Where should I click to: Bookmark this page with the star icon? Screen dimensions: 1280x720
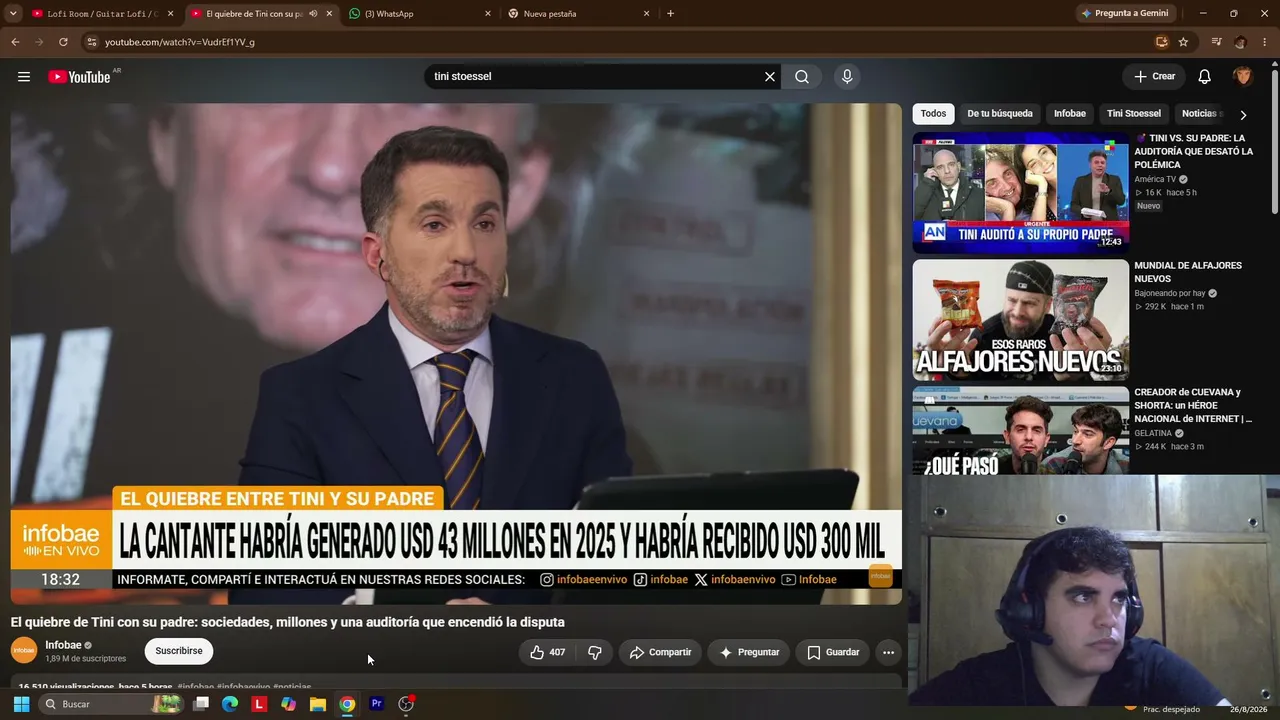(x=1183, y=42)
